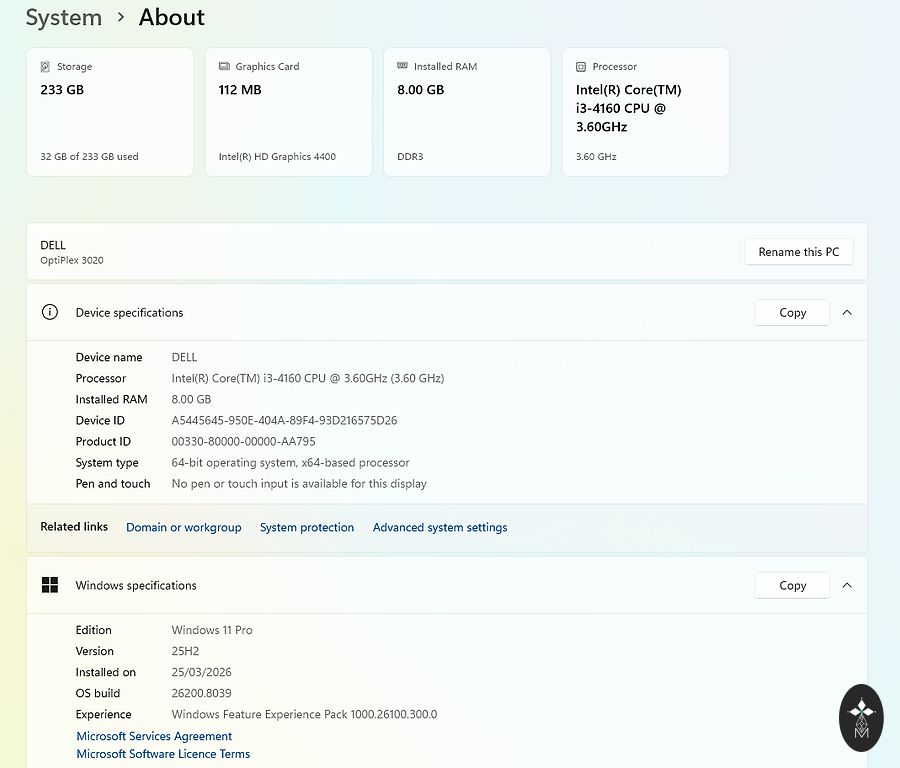
Task: Copy the Windows specifications
Action: (792, 585)
